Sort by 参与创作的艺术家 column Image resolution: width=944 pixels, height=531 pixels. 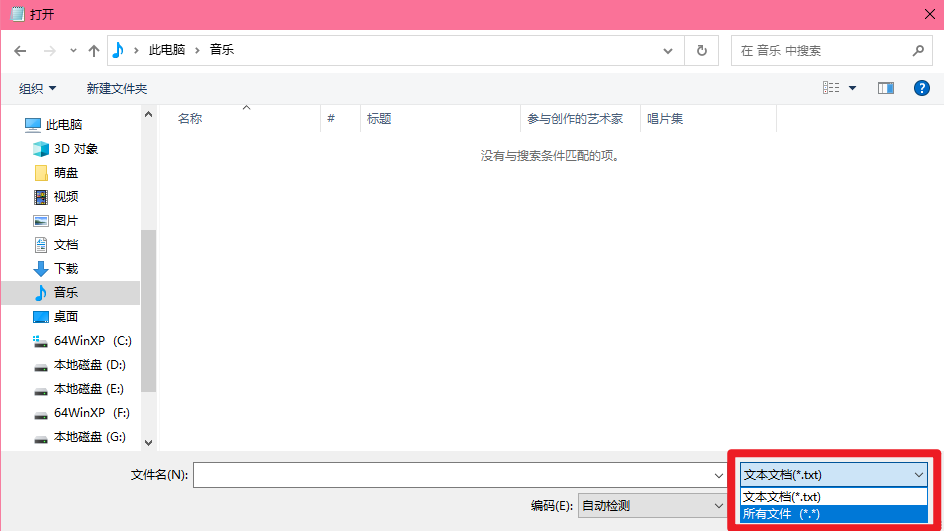[x=580, y=119]
